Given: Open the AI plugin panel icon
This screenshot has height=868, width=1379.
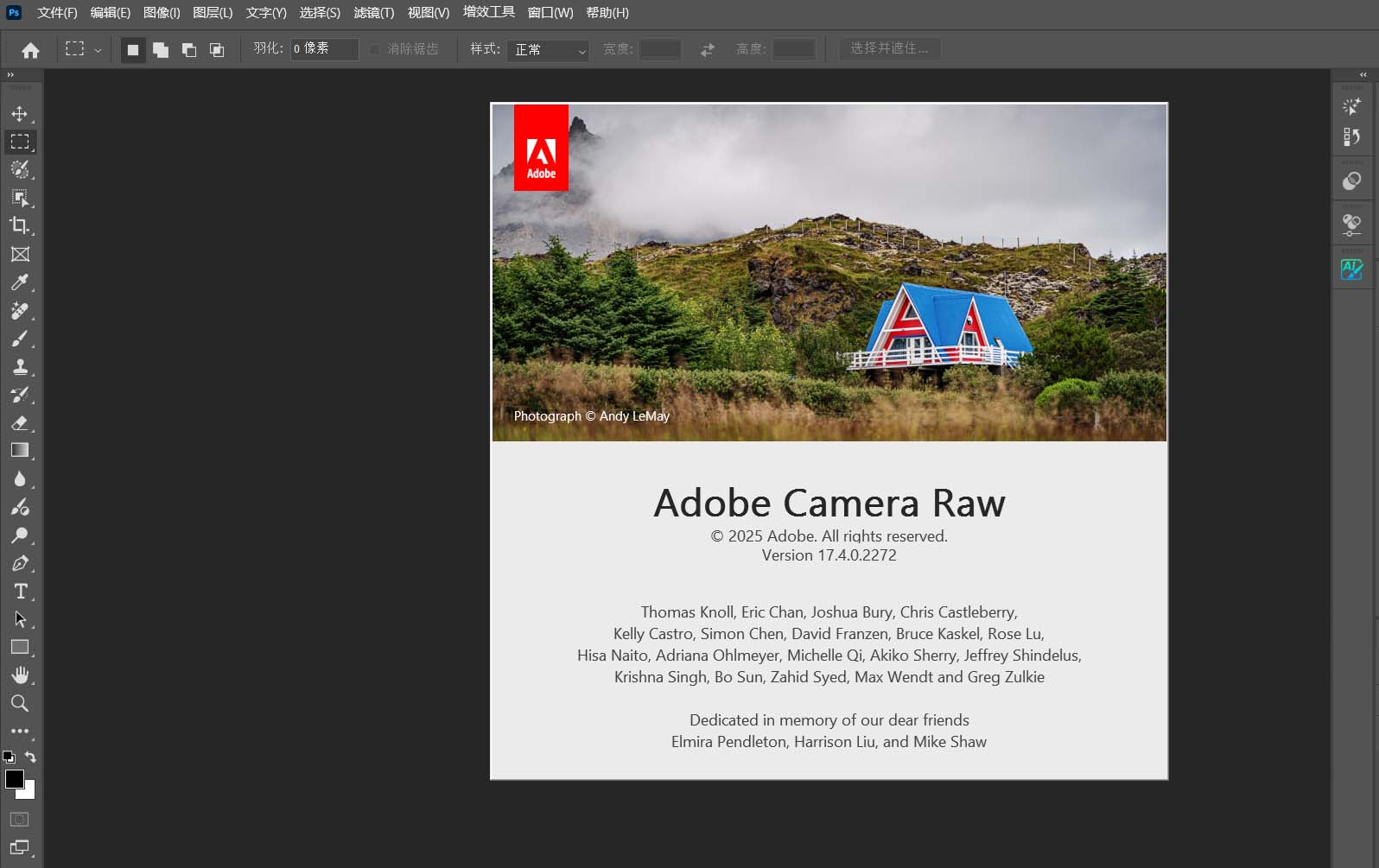Looking at the screenshot, I should pos(1352,269).
